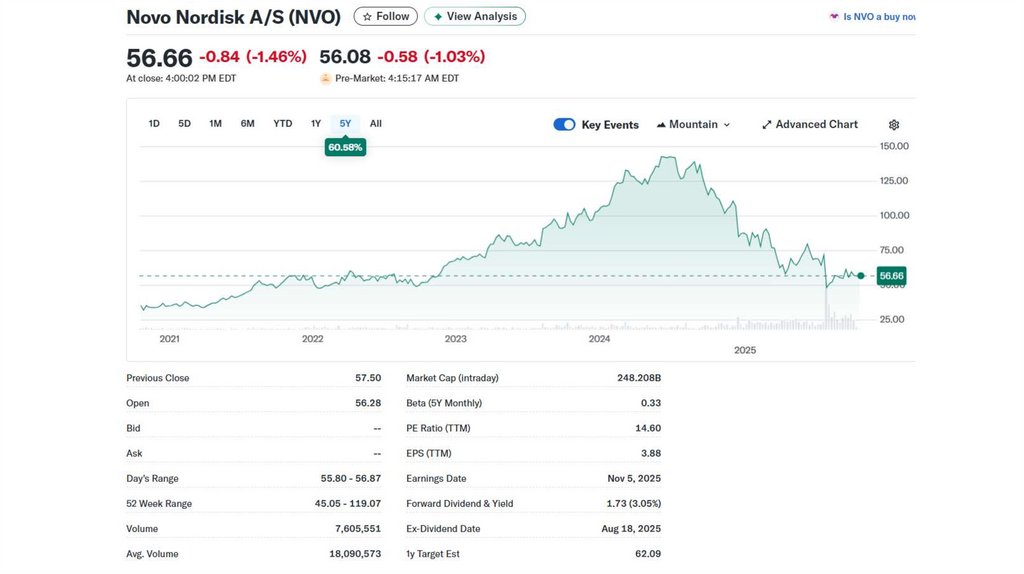Toggle the Key Events switch off
The width and height of the screenshot is (1024, 574).
click(564, 125)
